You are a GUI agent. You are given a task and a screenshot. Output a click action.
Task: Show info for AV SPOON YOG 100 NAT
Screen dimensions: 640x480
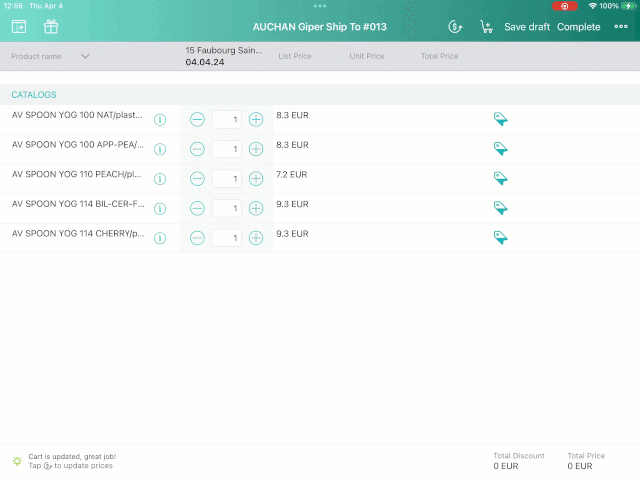[x=160, y=120]
